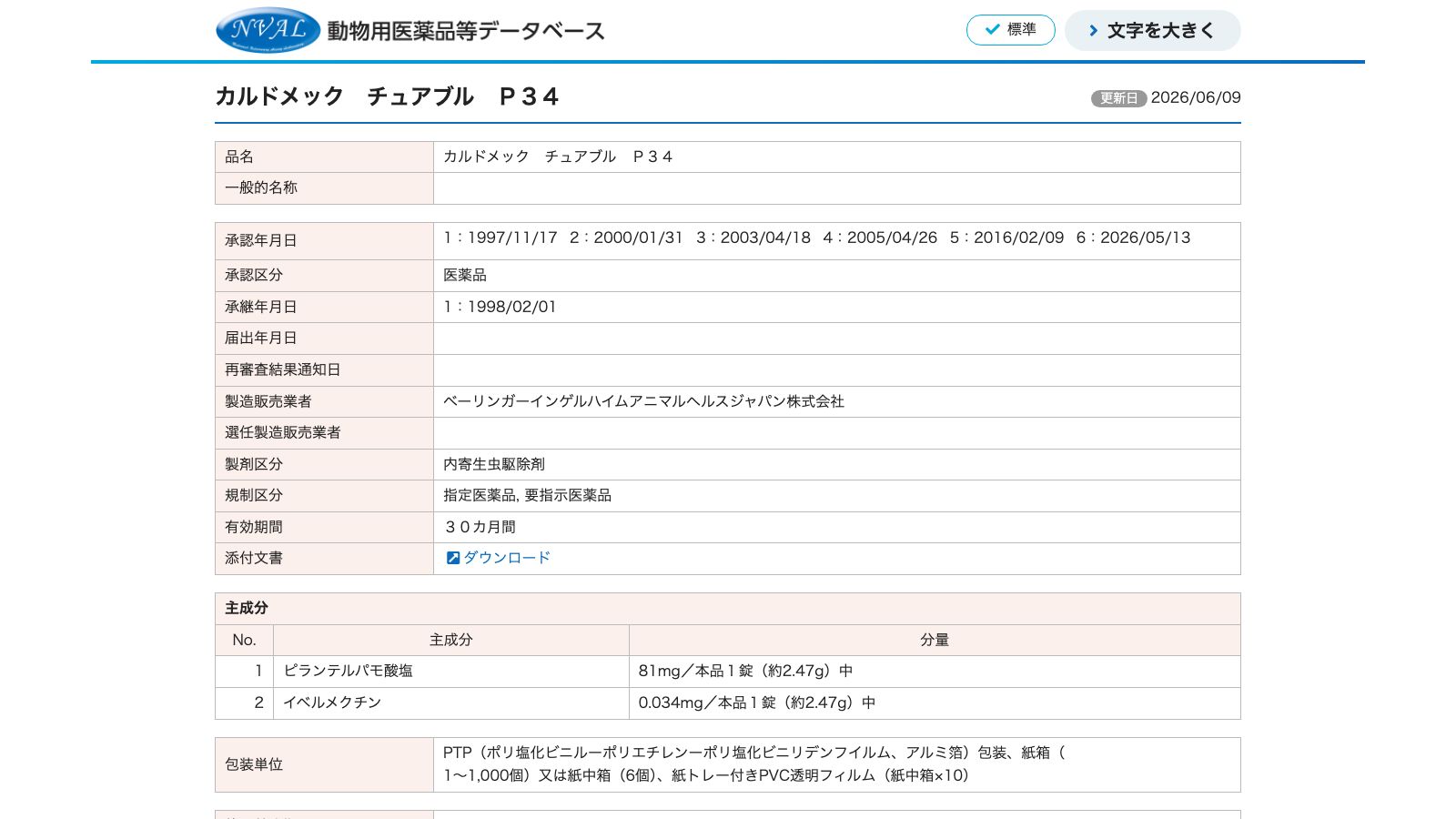This screenshot has width=1456, height=819.
Task: Click the 承認区分 row label
Action: pyautogui.click(x=324, y=276)
